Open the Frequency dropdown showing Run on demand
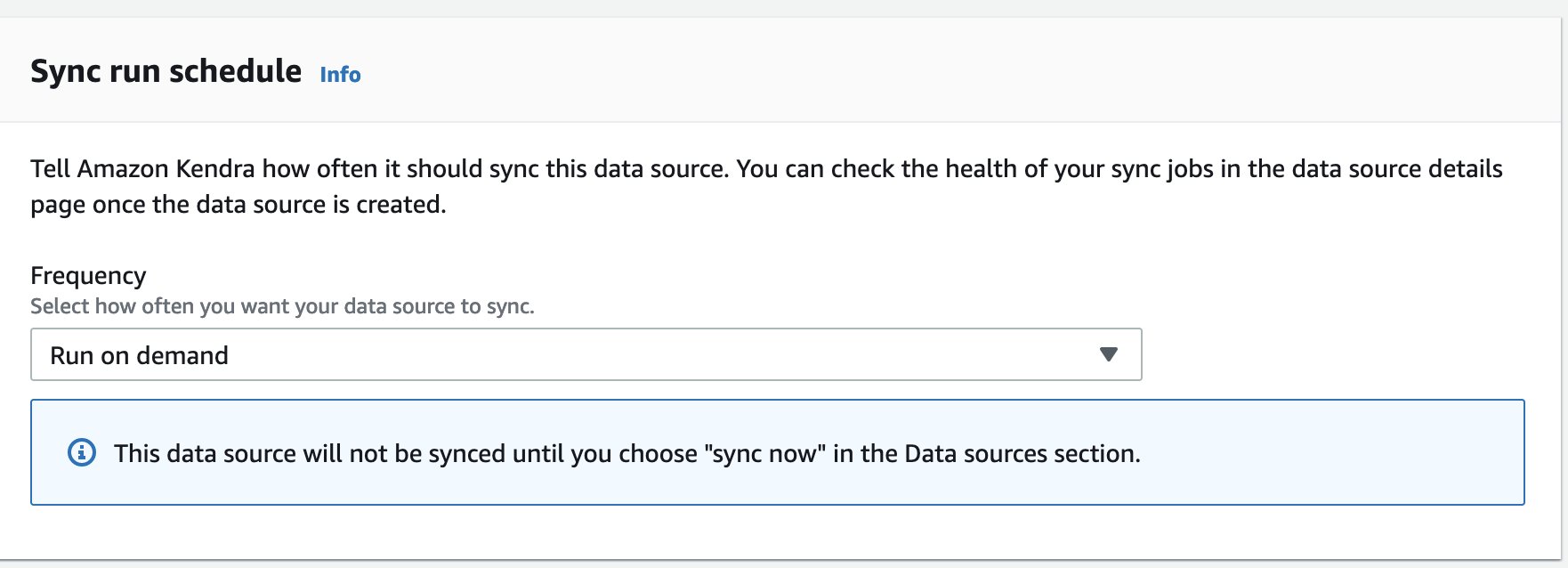 tap(586, 354)
